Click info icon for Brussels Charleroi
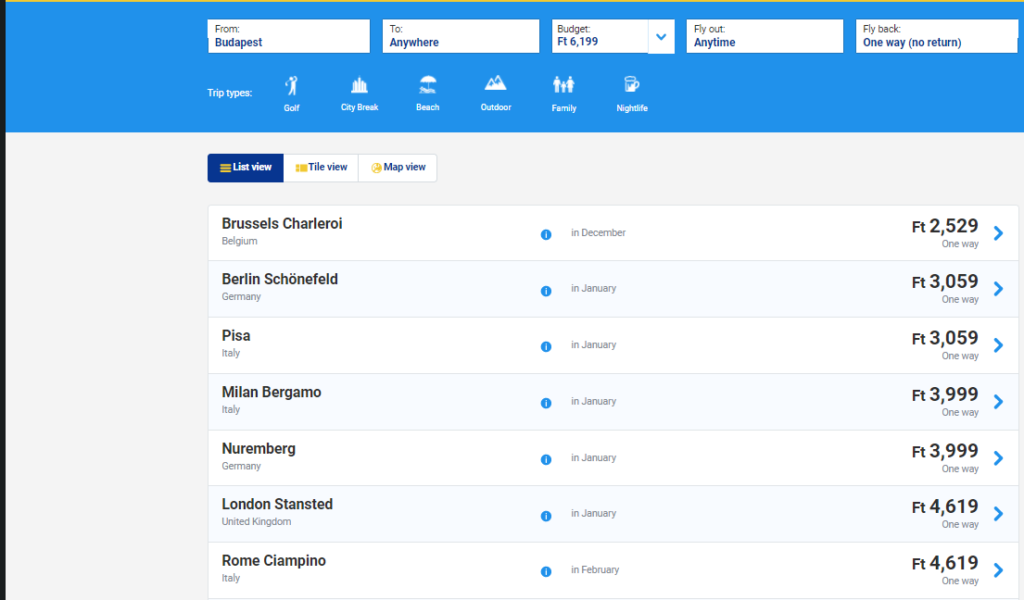Image resolution: width=1024 pixels, height=600 pixels. click(x=546, y=234)
